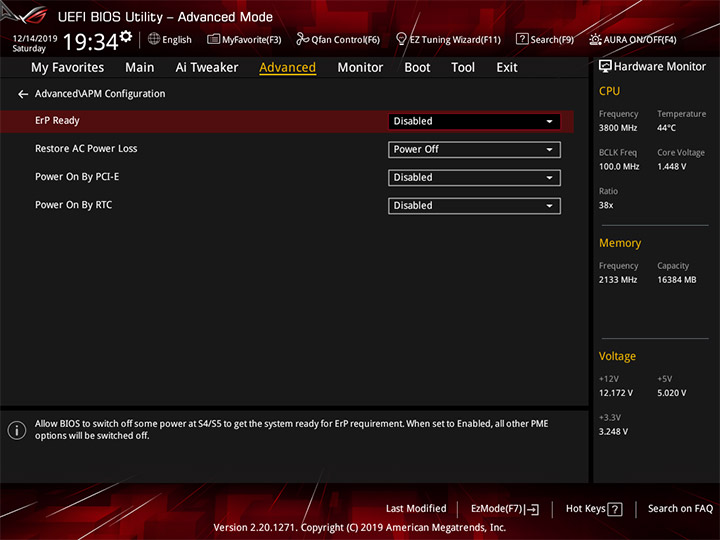Click the Version 2.20.1271 copyright text
720x540 pixels.
pos(360,528)
